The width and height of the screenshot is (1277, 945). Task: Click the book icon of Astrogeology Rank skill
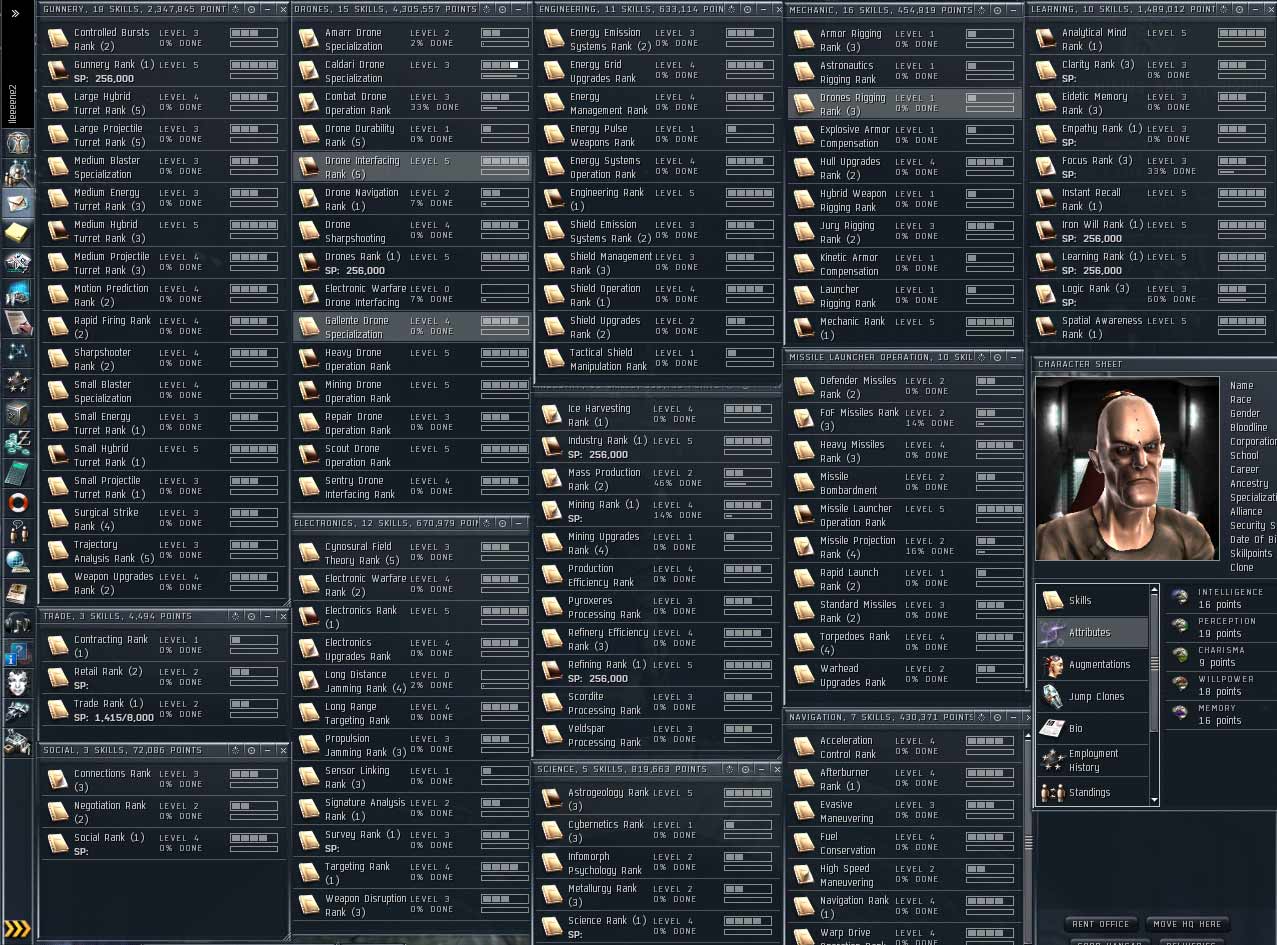tap(552, 799)
